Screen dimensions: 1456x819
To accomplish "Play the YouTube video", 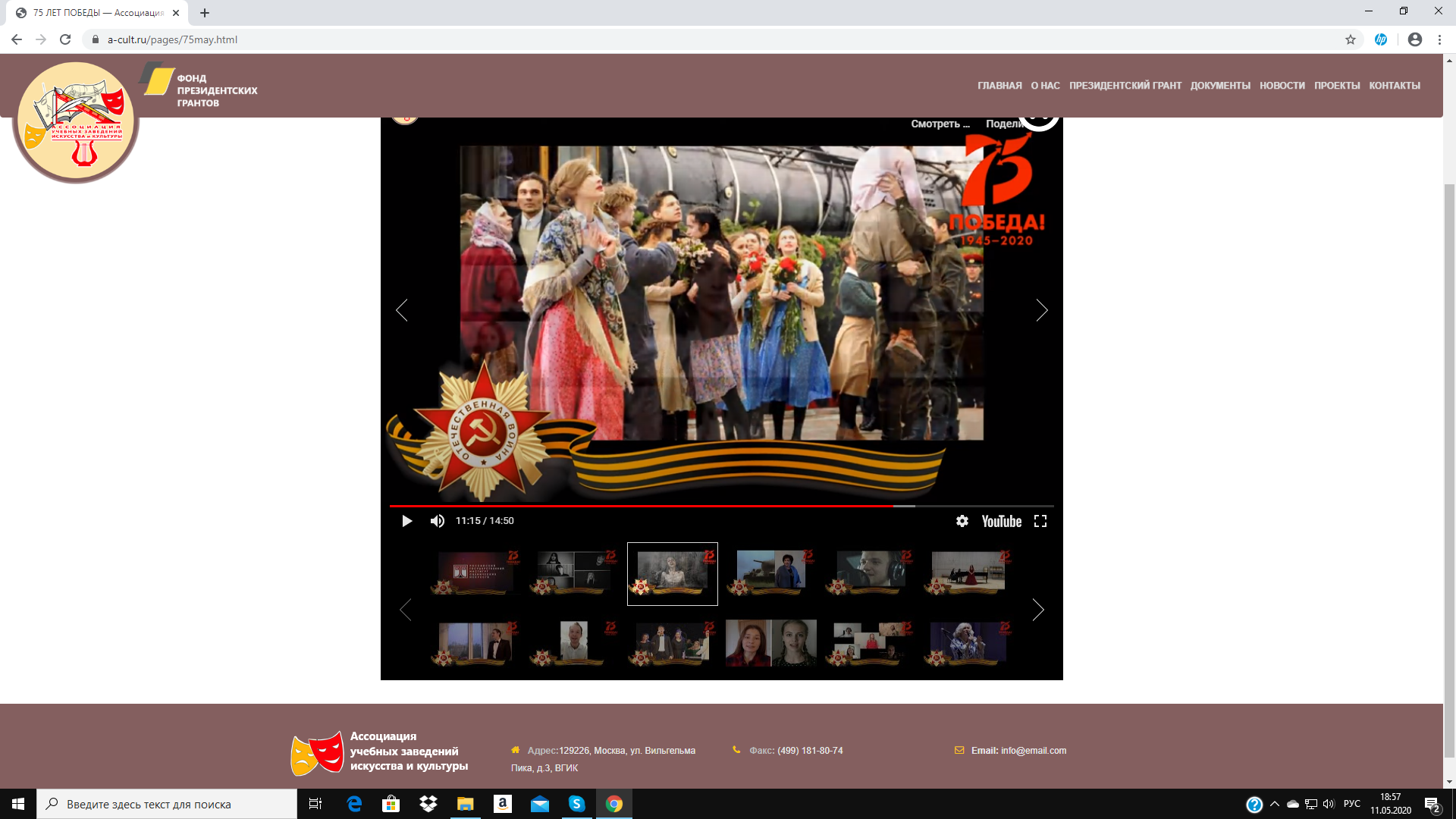I will (x=406, y=521).
